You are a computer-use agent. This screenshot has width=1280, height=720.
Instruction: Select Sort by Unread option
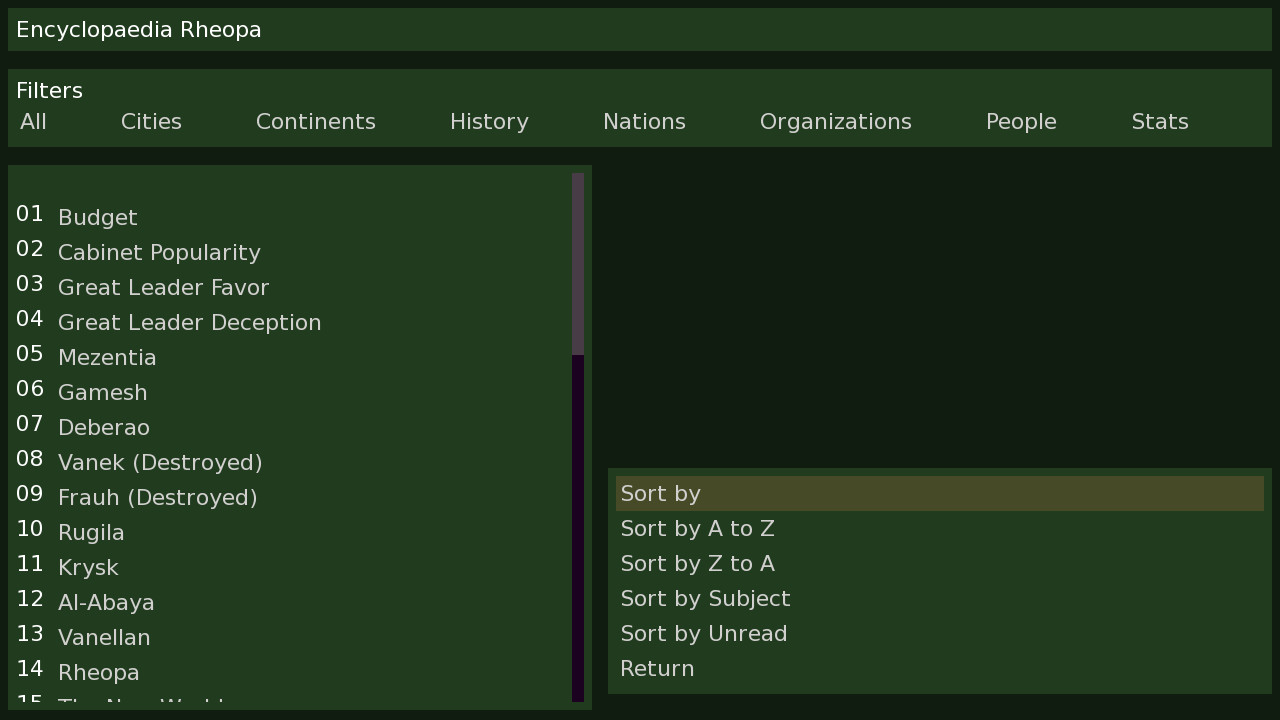coord(703,633)
